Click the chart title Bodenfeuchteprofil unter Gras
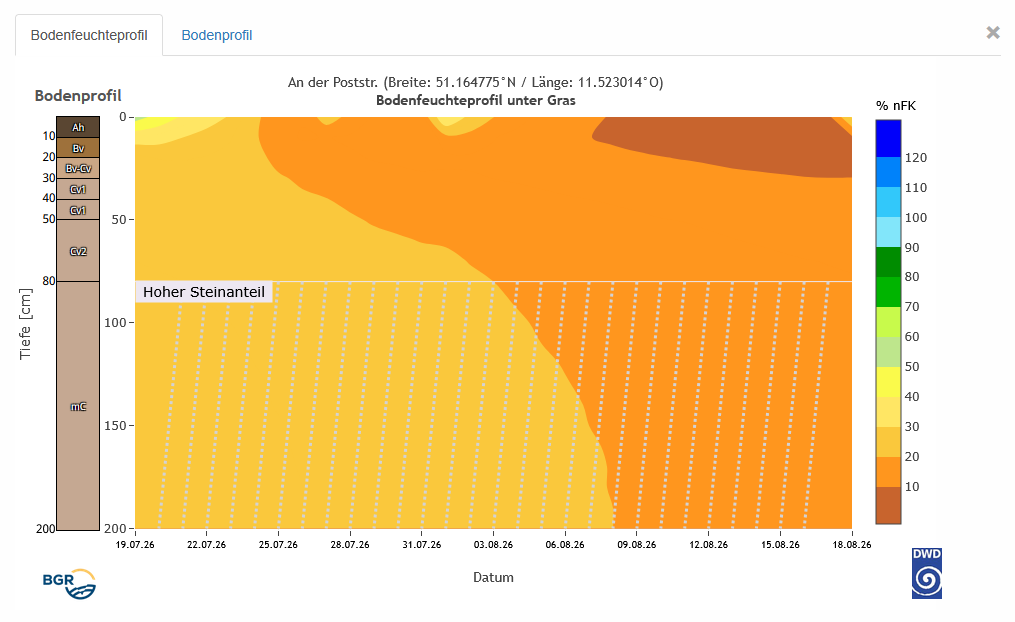Screen dimensions: 1015x622 476,100
